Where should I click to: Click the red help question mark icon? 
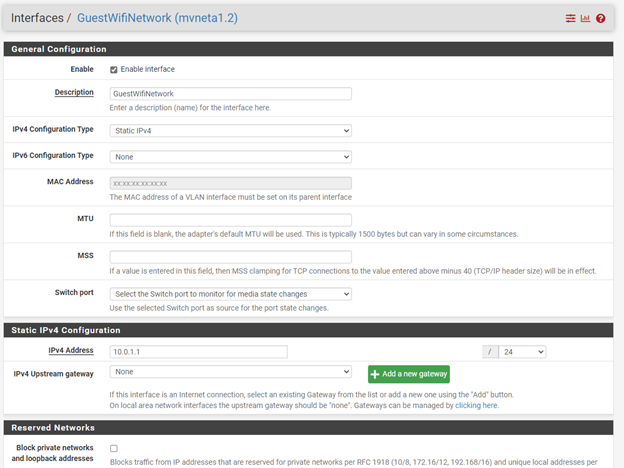(601, 18)
